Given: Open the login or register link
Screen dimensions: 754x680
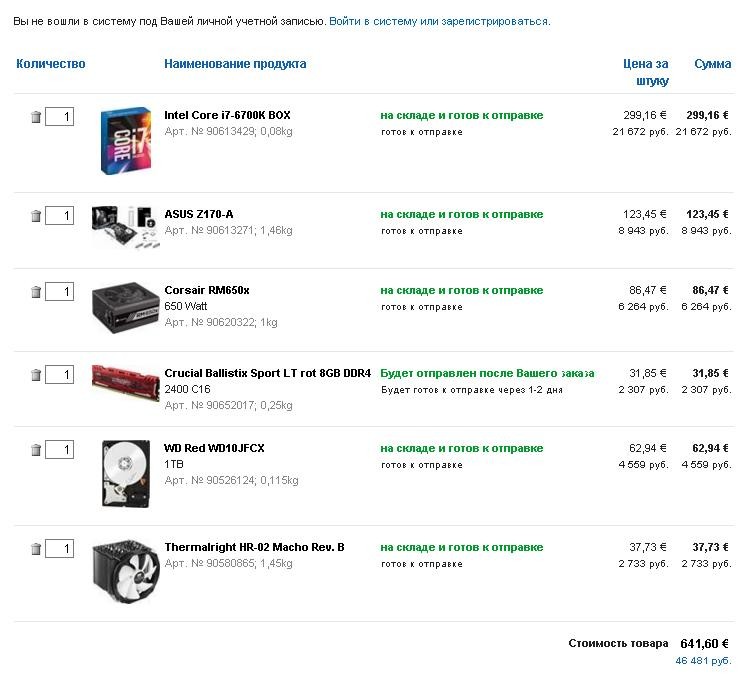Looking at the screenshot, I should coord(438,21).
